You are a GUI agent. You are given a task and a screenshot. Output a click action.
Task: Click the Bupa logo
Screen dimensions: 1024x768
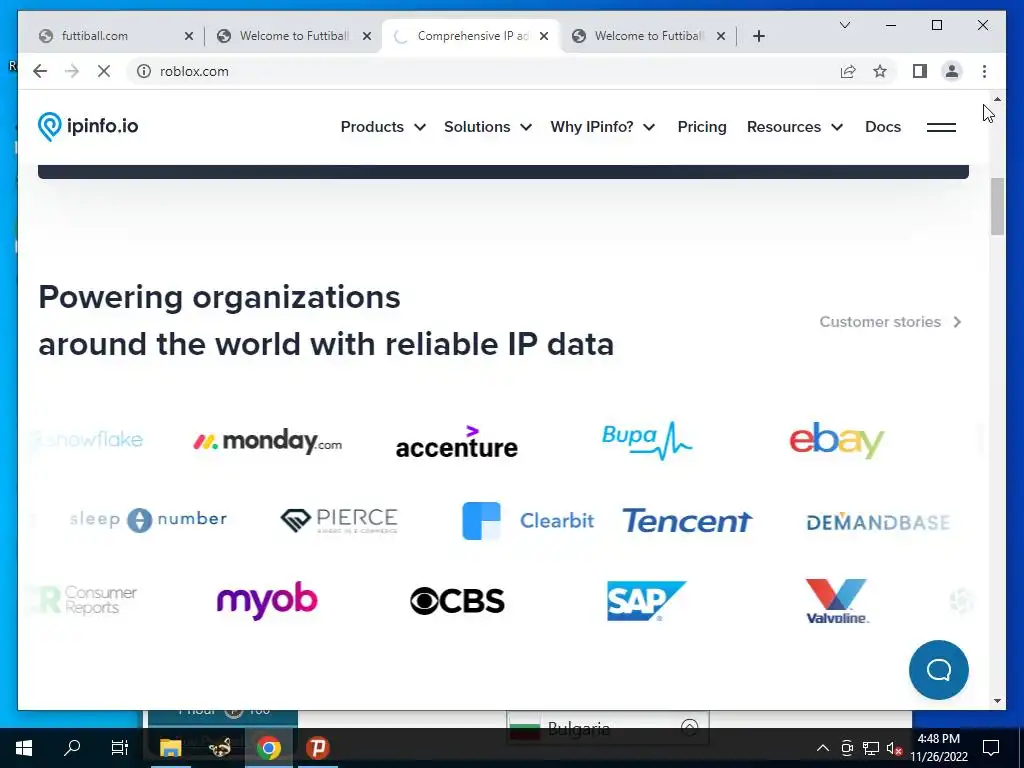pos(647,440)
